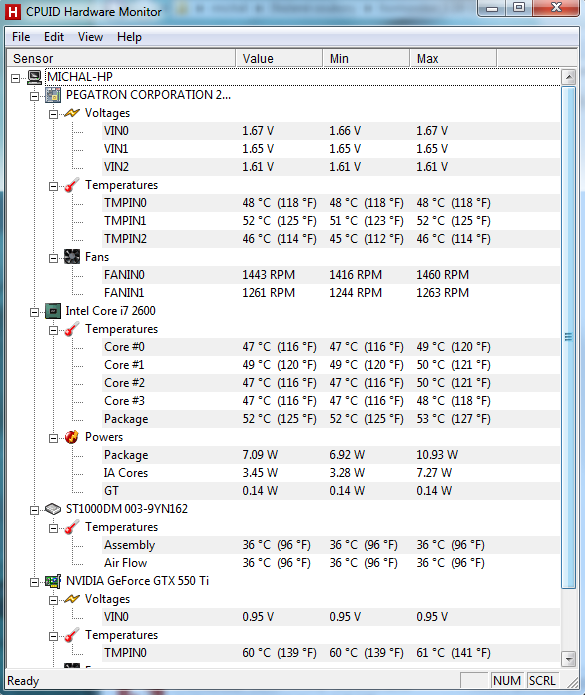Image resolution: width=585 pixels, height=695 pixels.
Task: Click the Fans icon under PEGATRON
Action: (x=72, y=257)
